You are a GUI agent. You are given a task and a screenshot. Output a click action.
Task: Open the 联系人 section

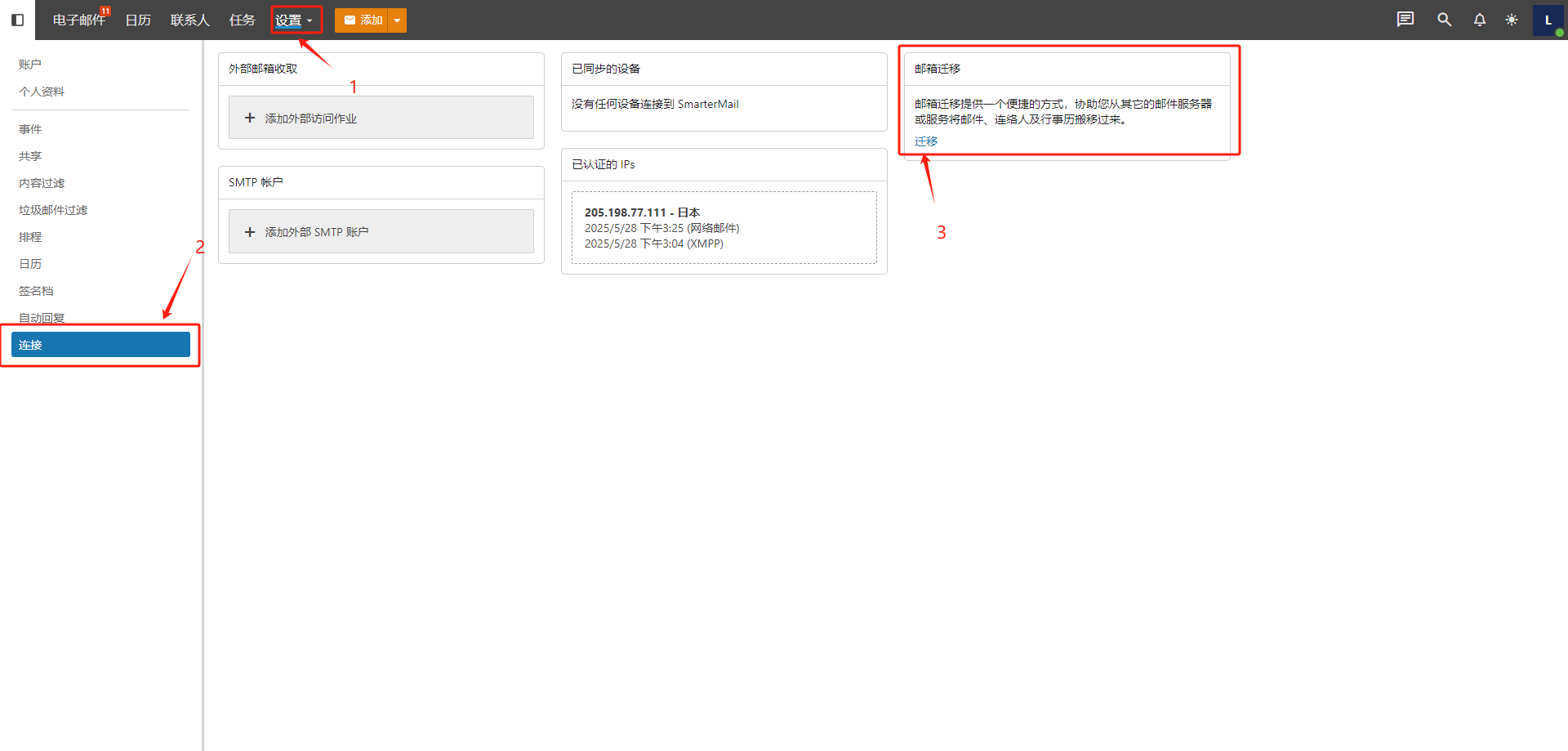pos(190,20)
